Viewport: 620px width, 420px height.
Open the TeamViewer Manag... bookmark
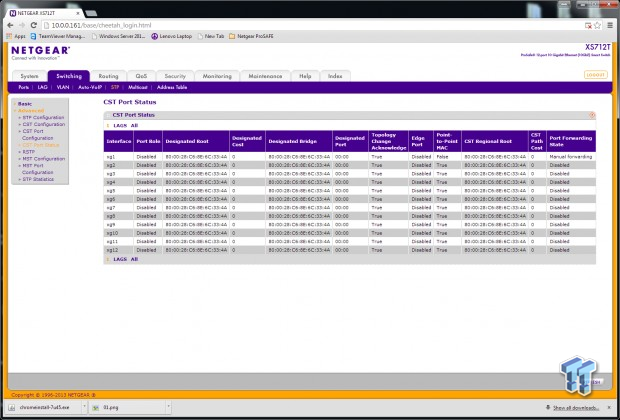(x=58, y=36)
